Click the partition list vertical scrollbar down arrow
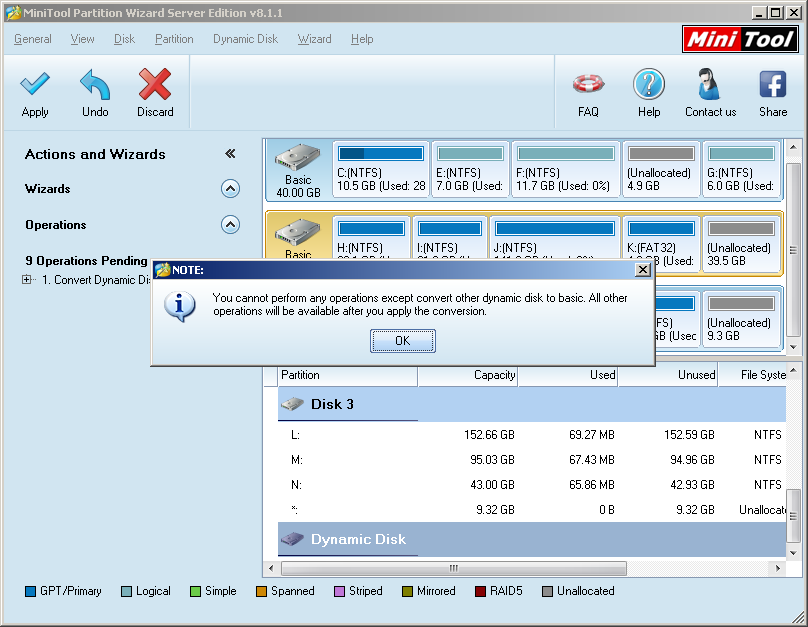This screenshot has height=627, width=808. point(794,553)
